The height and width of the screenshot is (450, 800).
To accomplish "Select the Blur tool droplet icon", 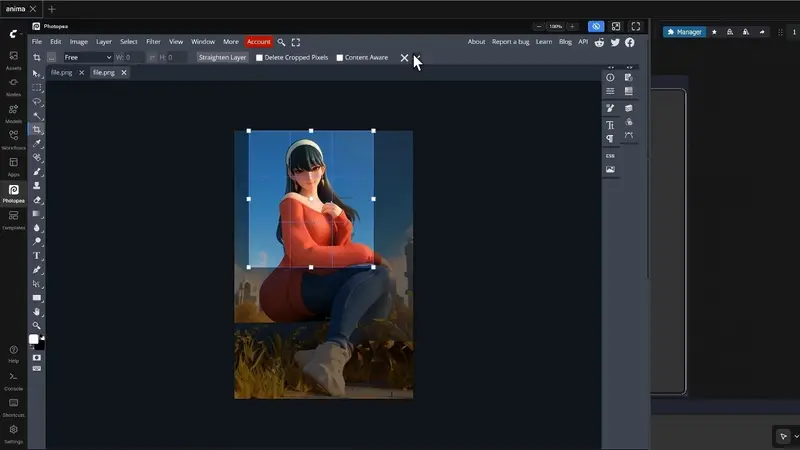I will pyautogui.click(x=37, y=228).
